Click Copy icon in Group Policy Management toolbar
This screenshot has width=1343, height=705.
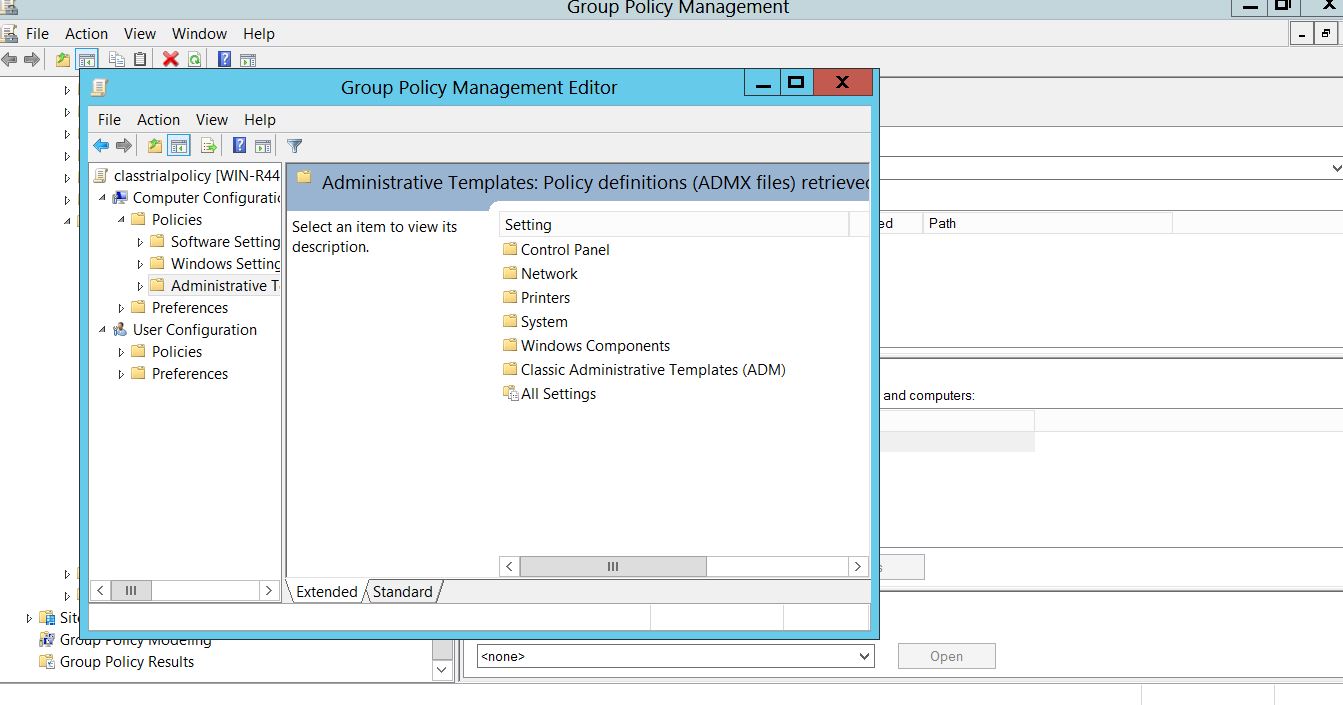click(x=117, y=59)
